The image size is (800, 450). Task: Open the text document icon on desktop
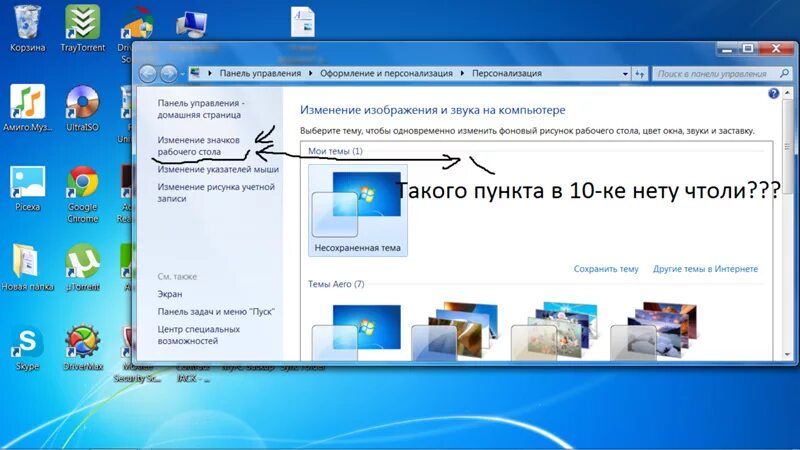pos(303,22)
